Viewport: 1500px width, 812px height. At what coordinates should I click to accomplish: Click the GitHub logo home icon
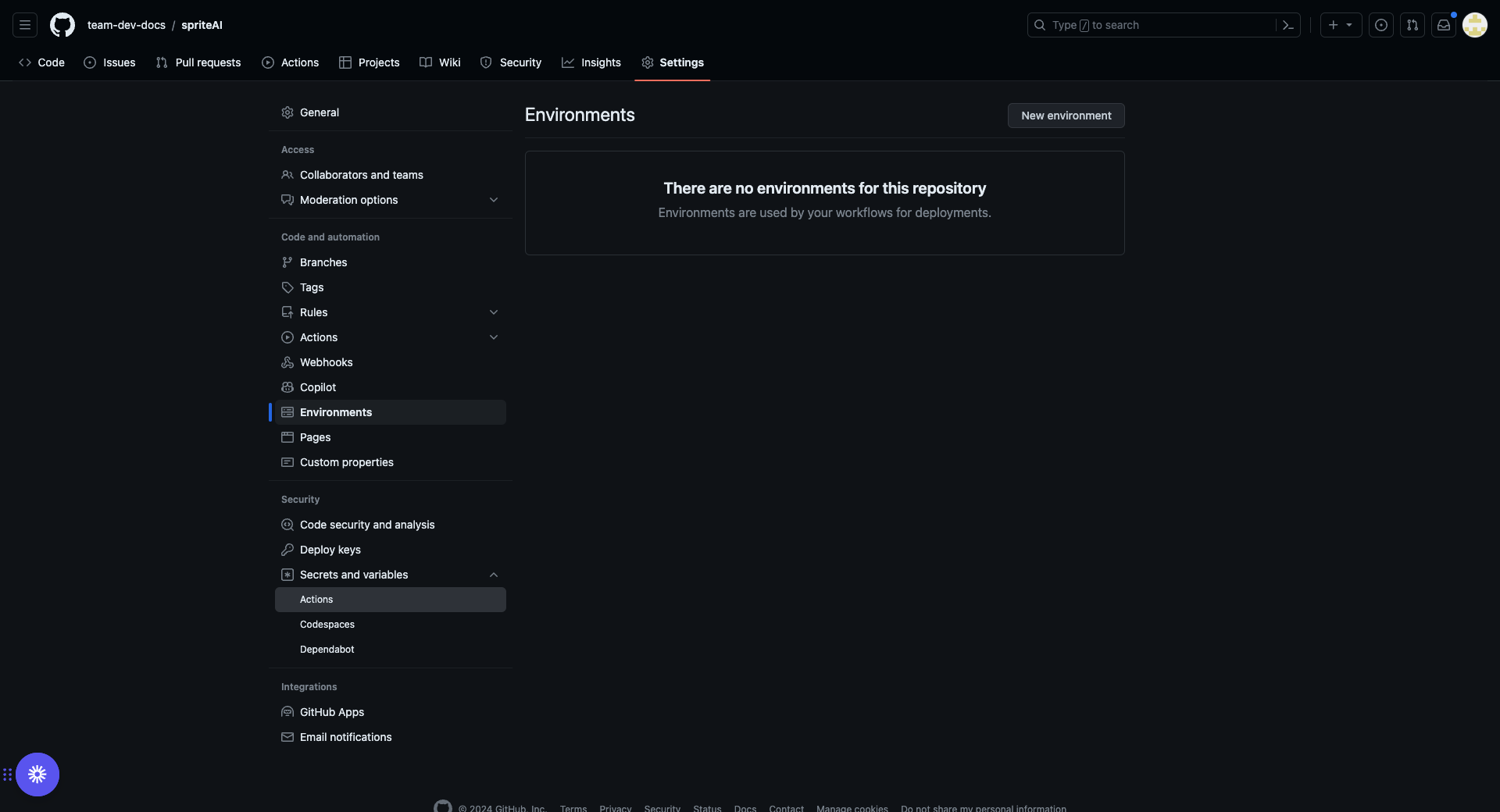click(62, 25)
